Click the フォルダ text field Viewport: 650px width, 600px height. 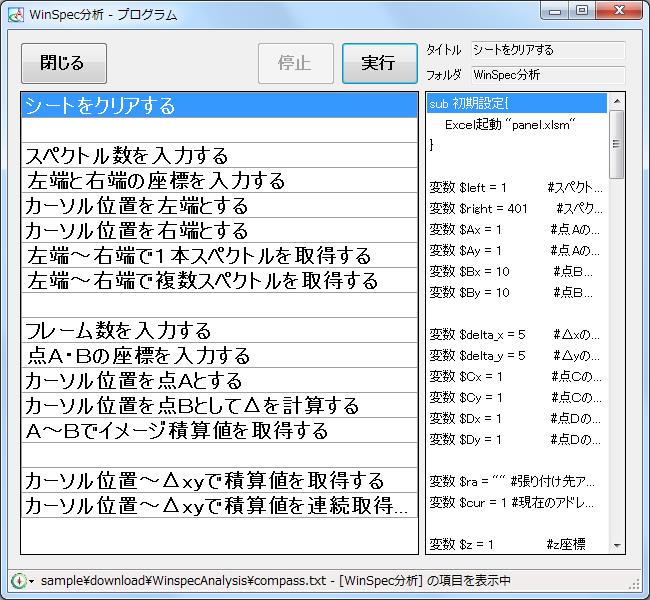[547, 74]
